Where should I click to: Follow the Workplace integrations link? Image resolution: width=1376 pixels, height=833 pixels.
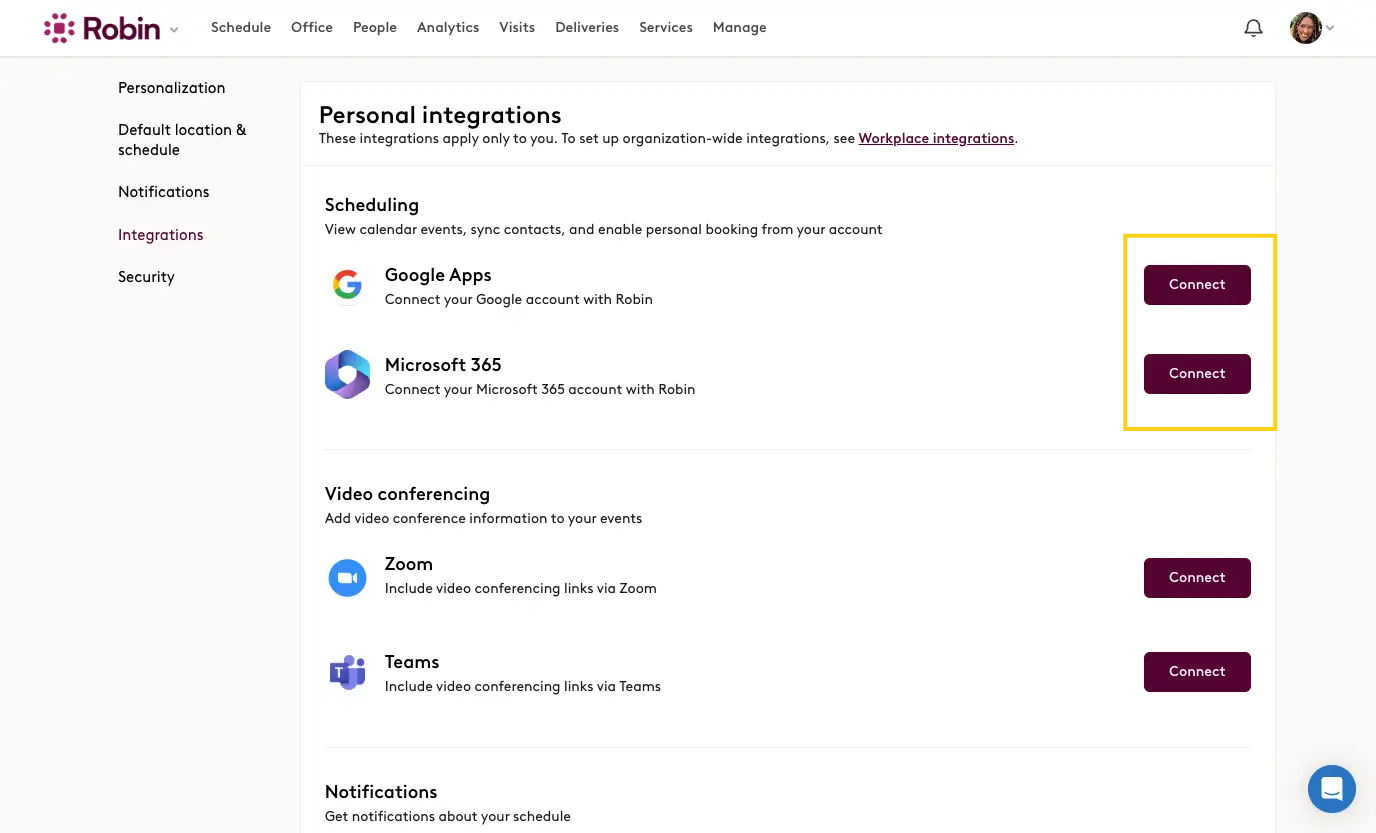[x=936, y=139]
